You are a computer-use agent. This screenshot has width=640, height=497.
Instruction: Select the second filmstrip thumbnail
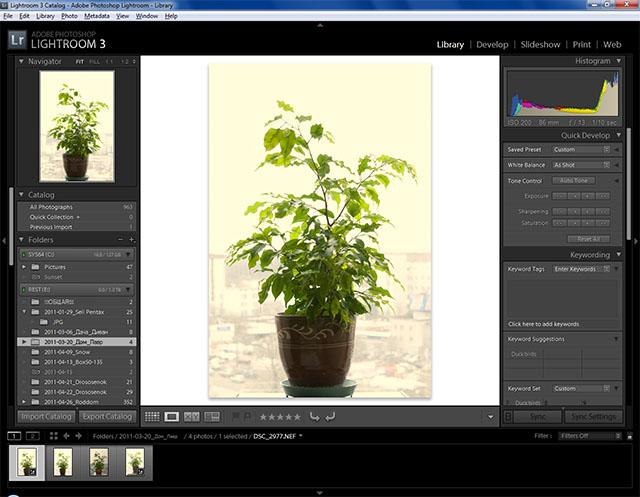63,462
